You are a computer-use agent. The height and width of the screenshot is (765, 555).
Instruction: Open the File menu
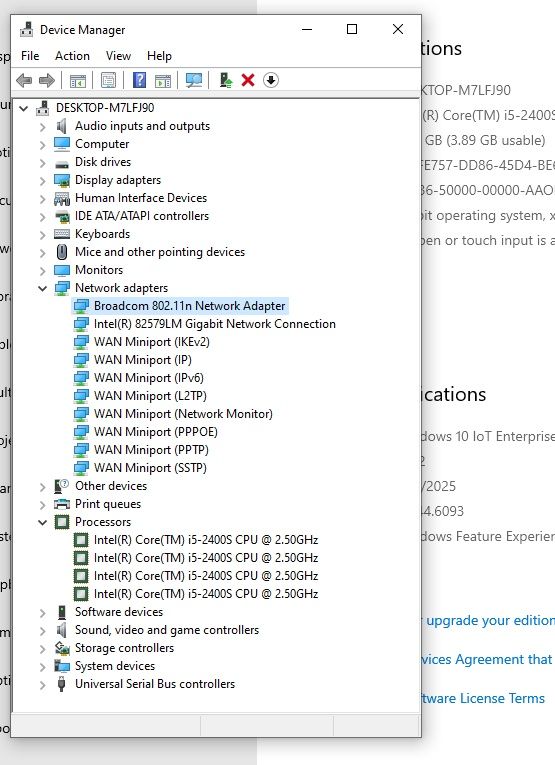point(30,56)
